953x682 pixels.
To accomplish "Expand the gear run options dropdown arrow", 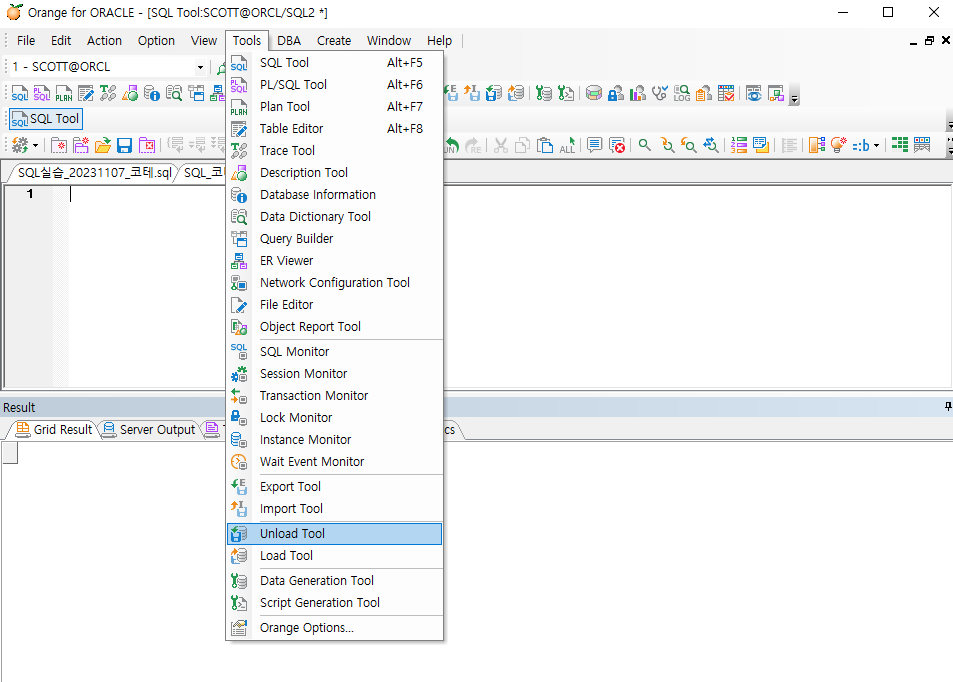I will pyautogui.click(x=36, y=145).
